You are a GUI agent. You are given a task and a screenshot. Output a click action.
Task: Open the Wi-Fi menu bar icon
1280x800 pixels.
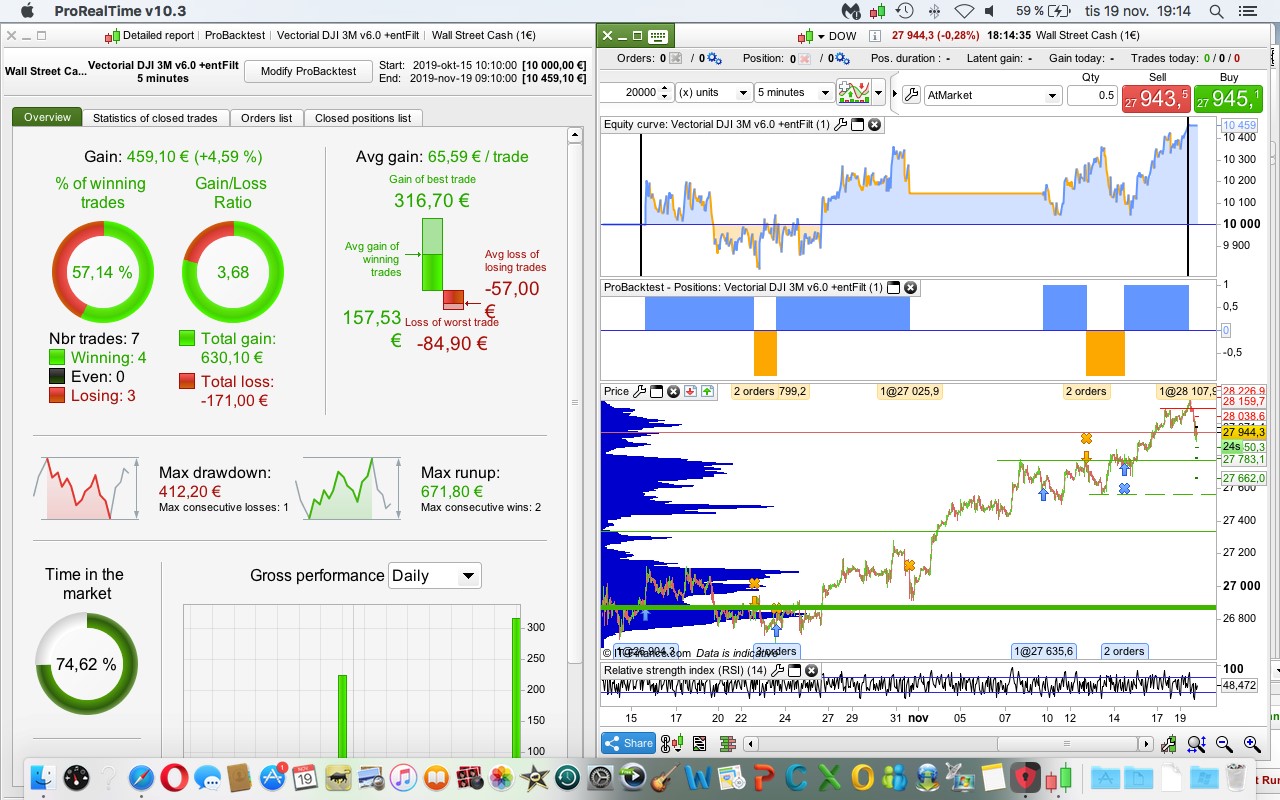tap(964, 11)
